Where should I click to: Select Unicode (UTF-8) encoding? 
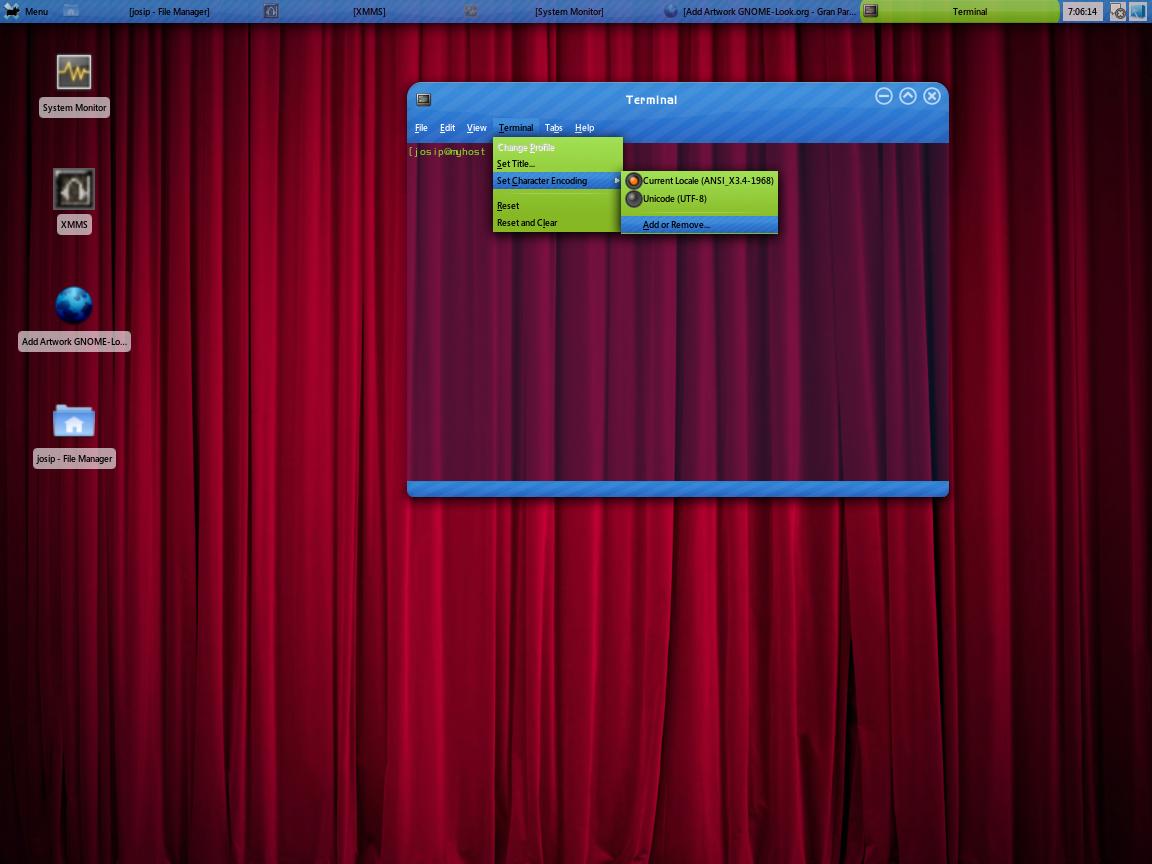tap(699, 199)
